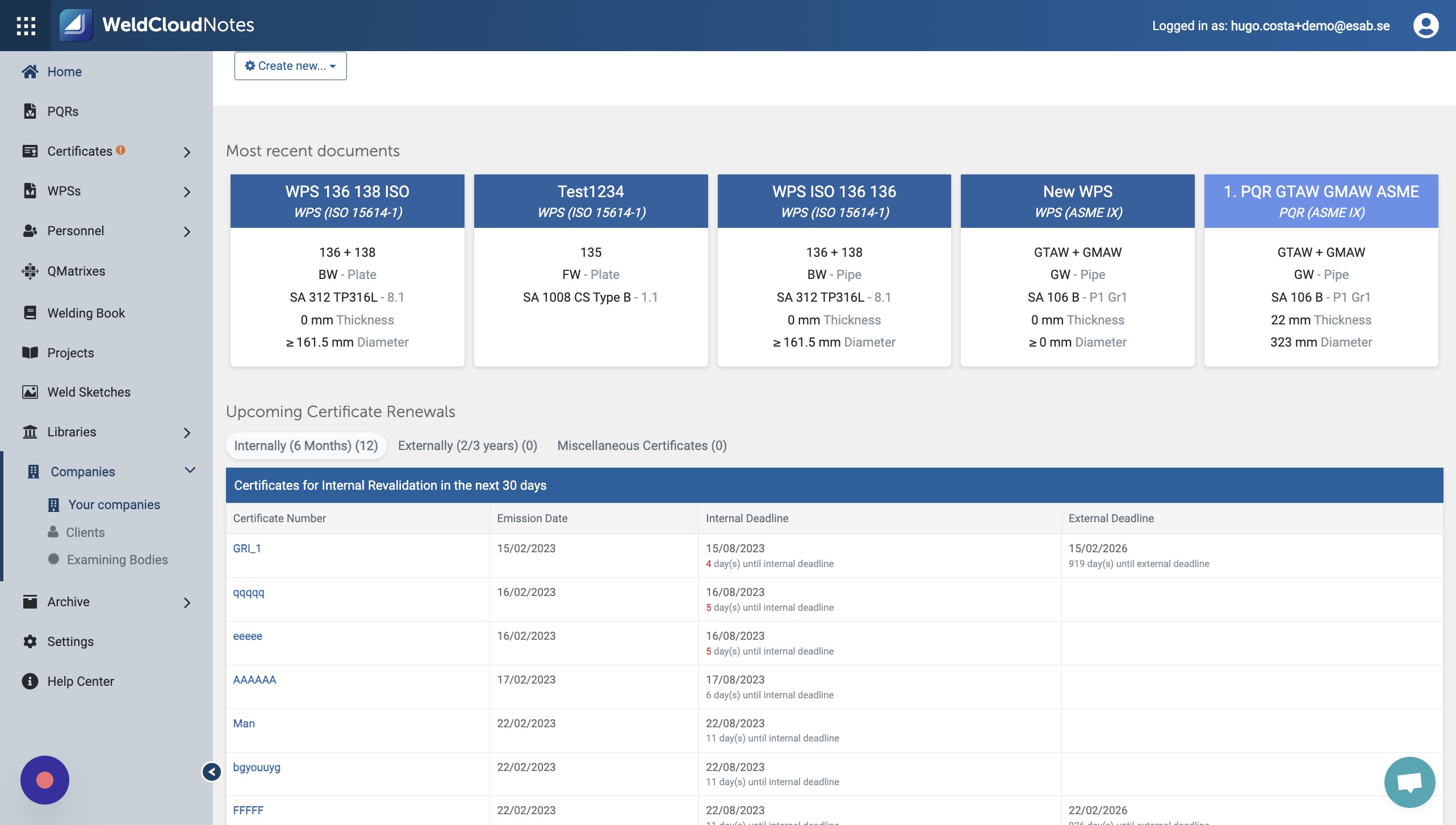Click the Archive box icon
Screen dimensions: 1456x825
coord(30,602)
